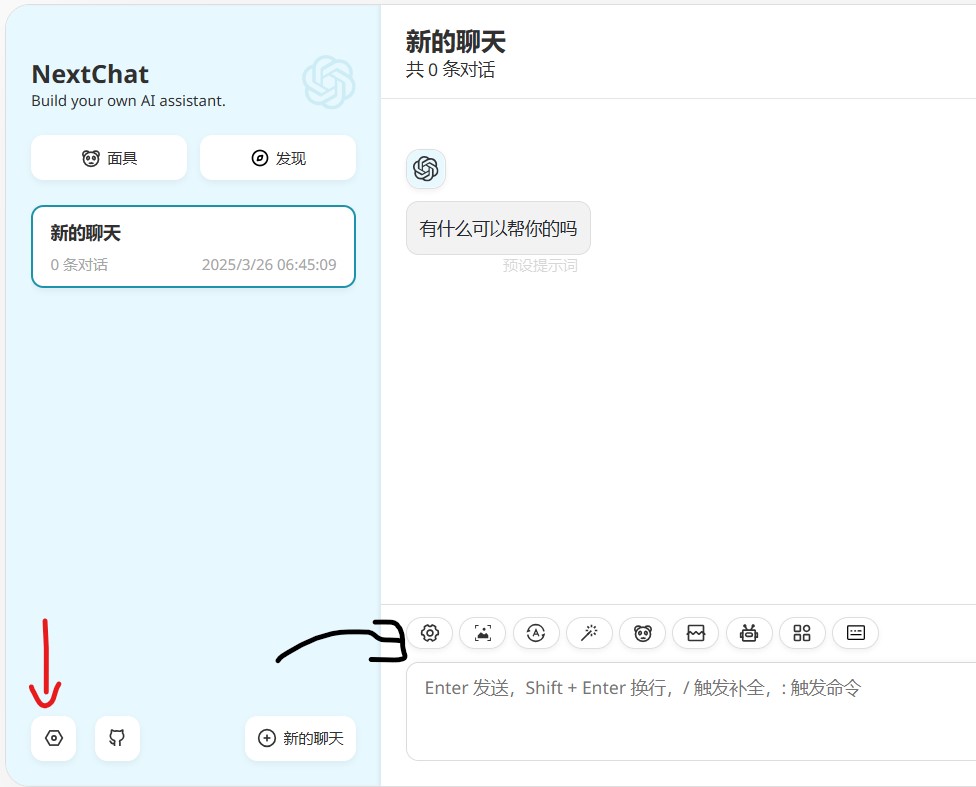
Task: Click the assistant avatar icon
Action: [426, 169]
